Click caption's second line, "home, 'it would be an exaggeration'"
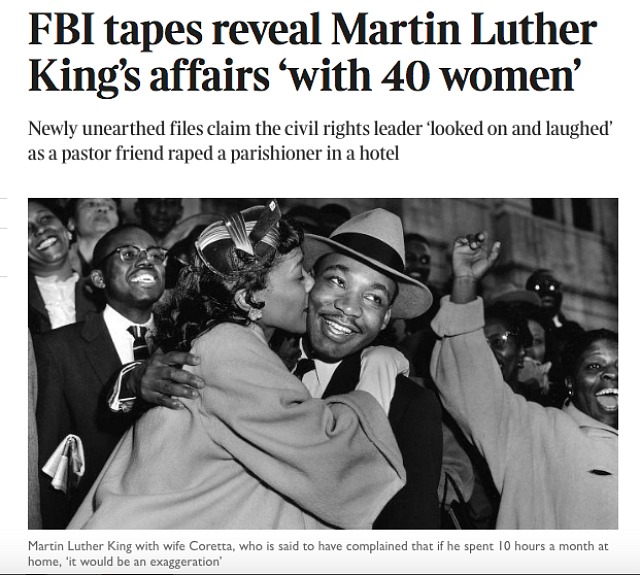 pos(124,562)
